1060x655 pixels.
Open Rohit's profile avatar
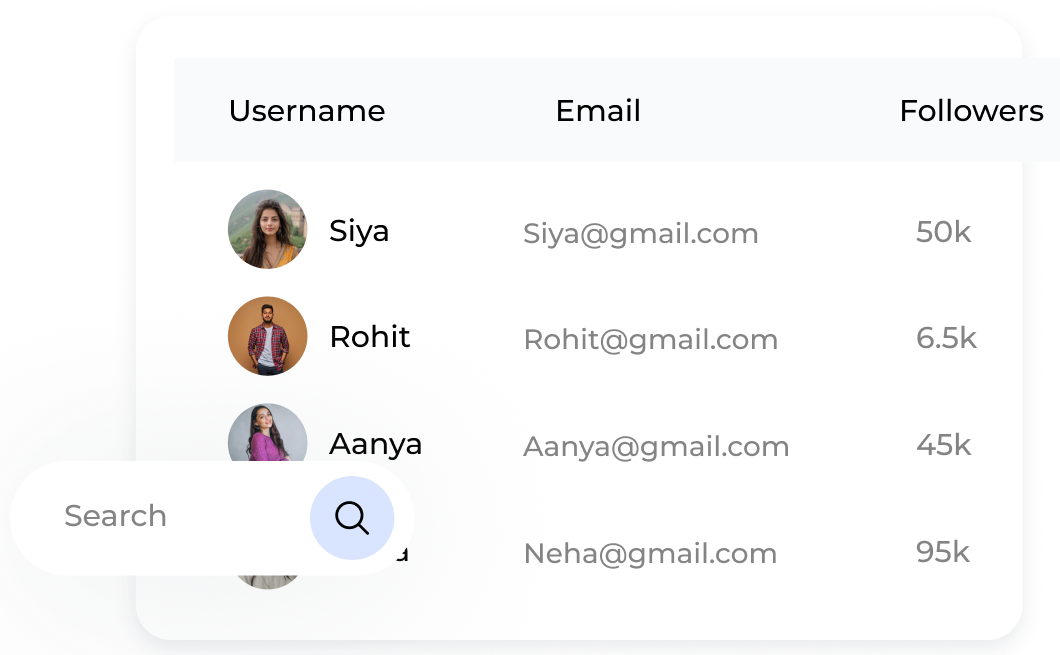coord(267,336)
